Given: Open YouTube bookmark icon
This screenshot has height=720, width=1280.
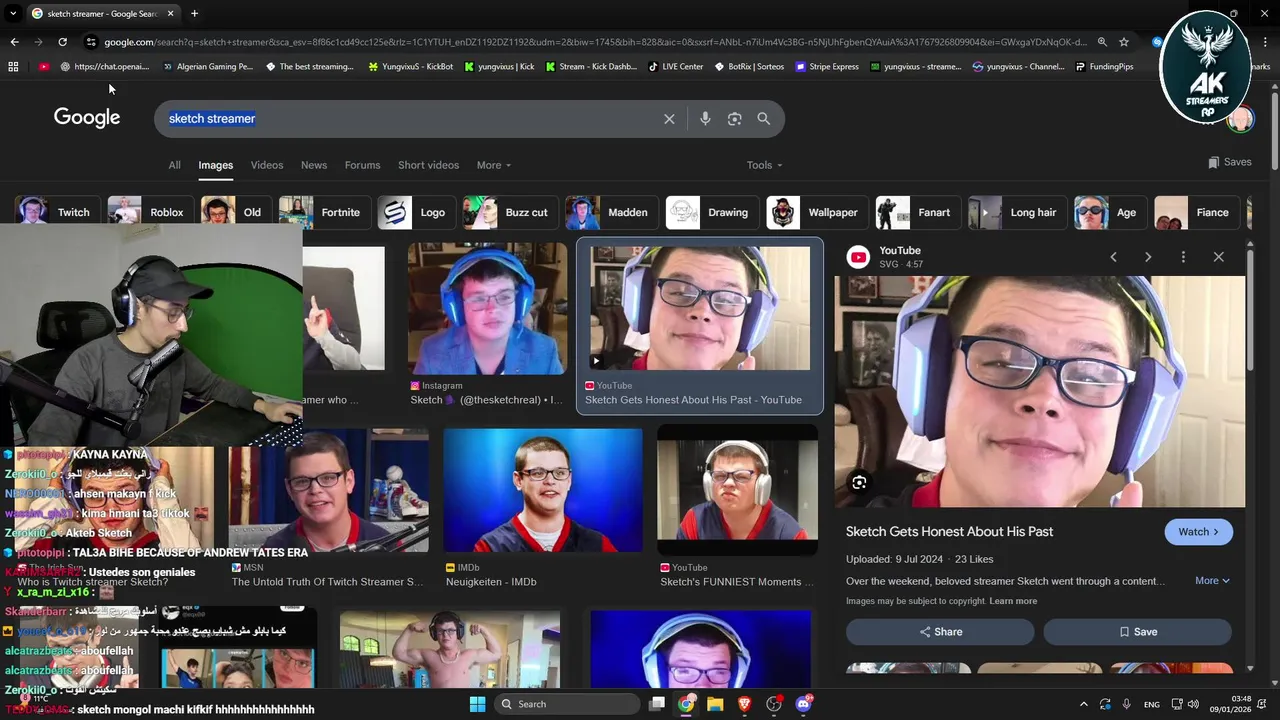Looking at the screenshot, I should (x=44, y=67).
